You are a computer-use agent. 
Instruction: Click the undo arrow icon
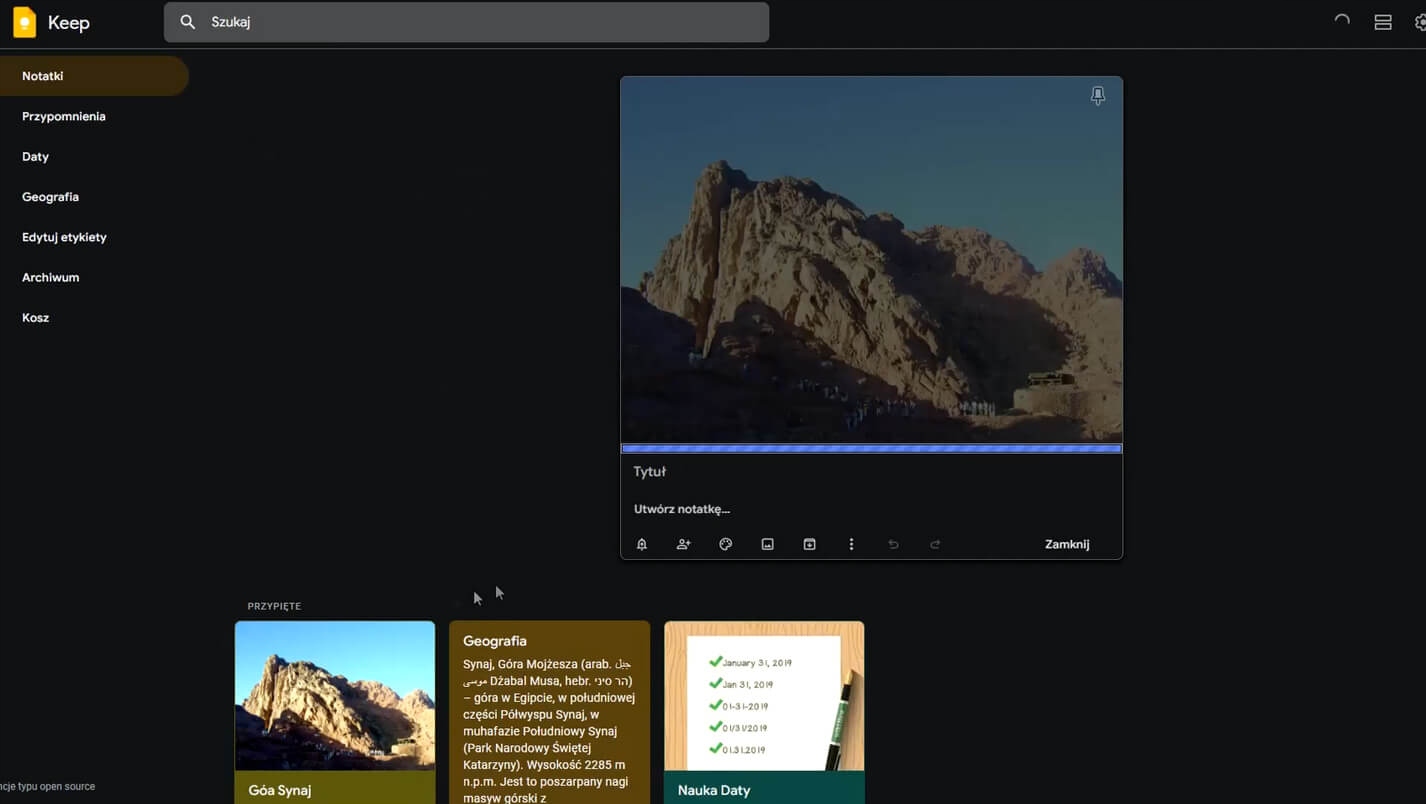pyautogui.click(x=893, y=544)
